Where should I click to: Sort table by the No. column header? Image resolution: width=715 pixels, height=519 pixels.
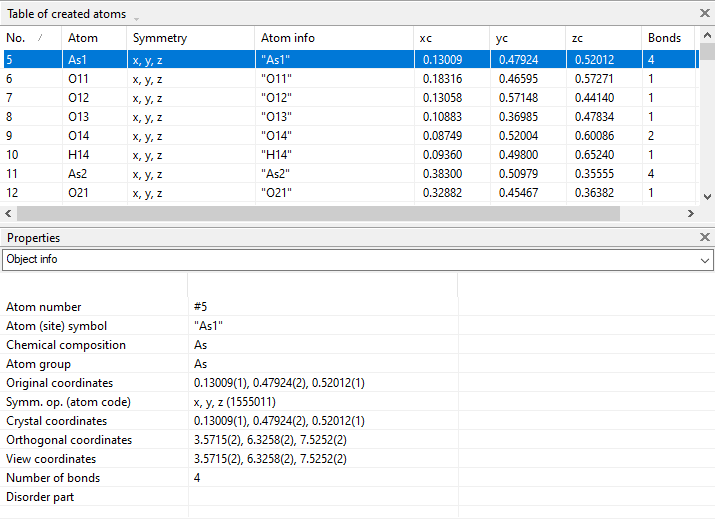point(30,38)
